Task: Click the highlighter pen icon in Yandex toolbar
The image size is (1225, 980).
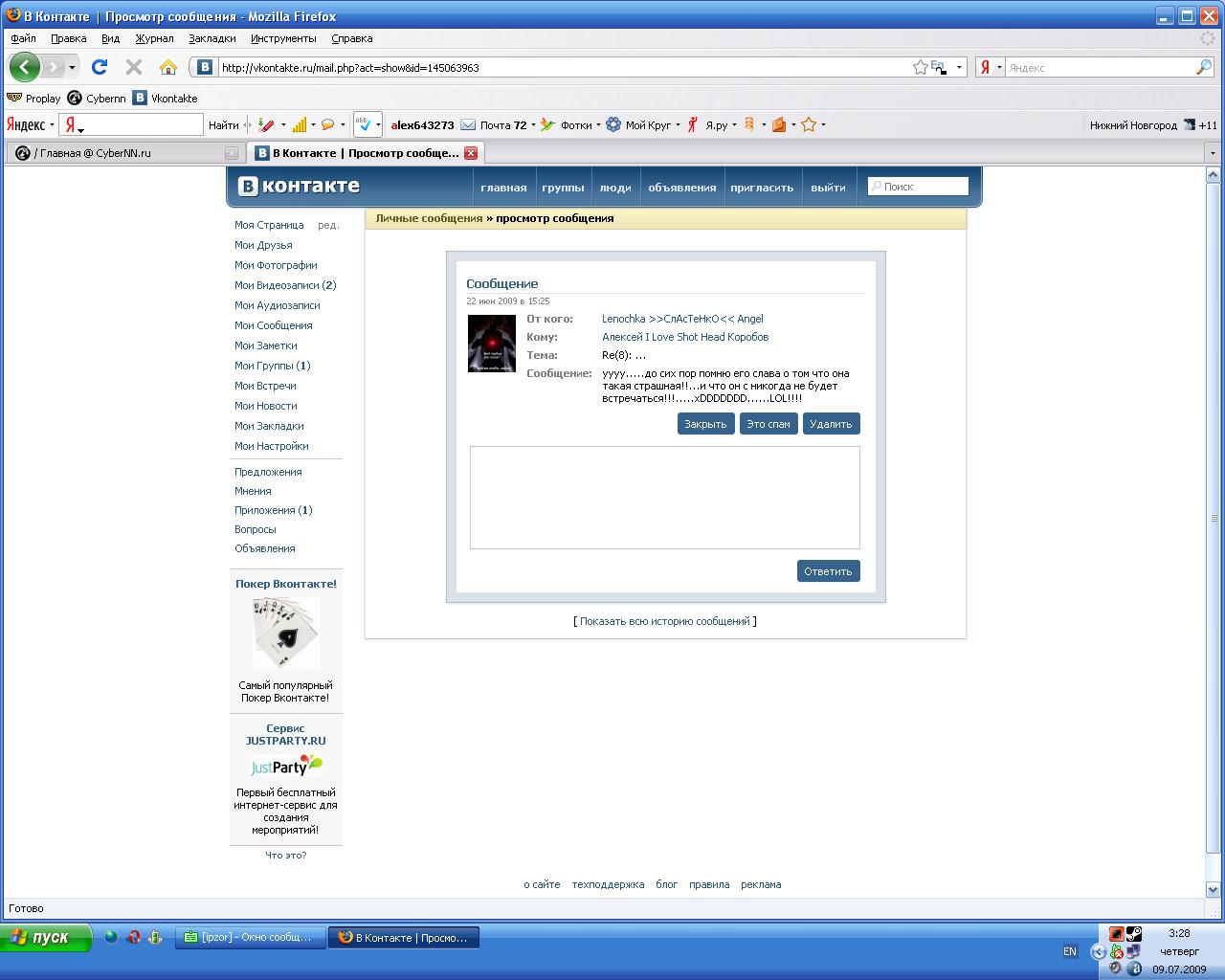Action: tap(267, 124)
